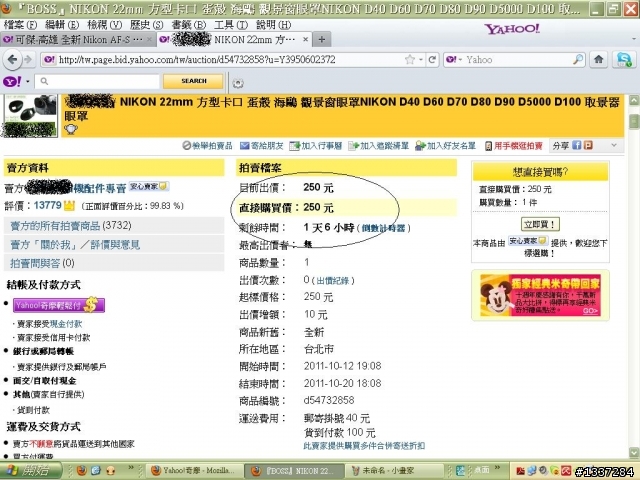Click the scrollbar down arrow

pos(633,452)
